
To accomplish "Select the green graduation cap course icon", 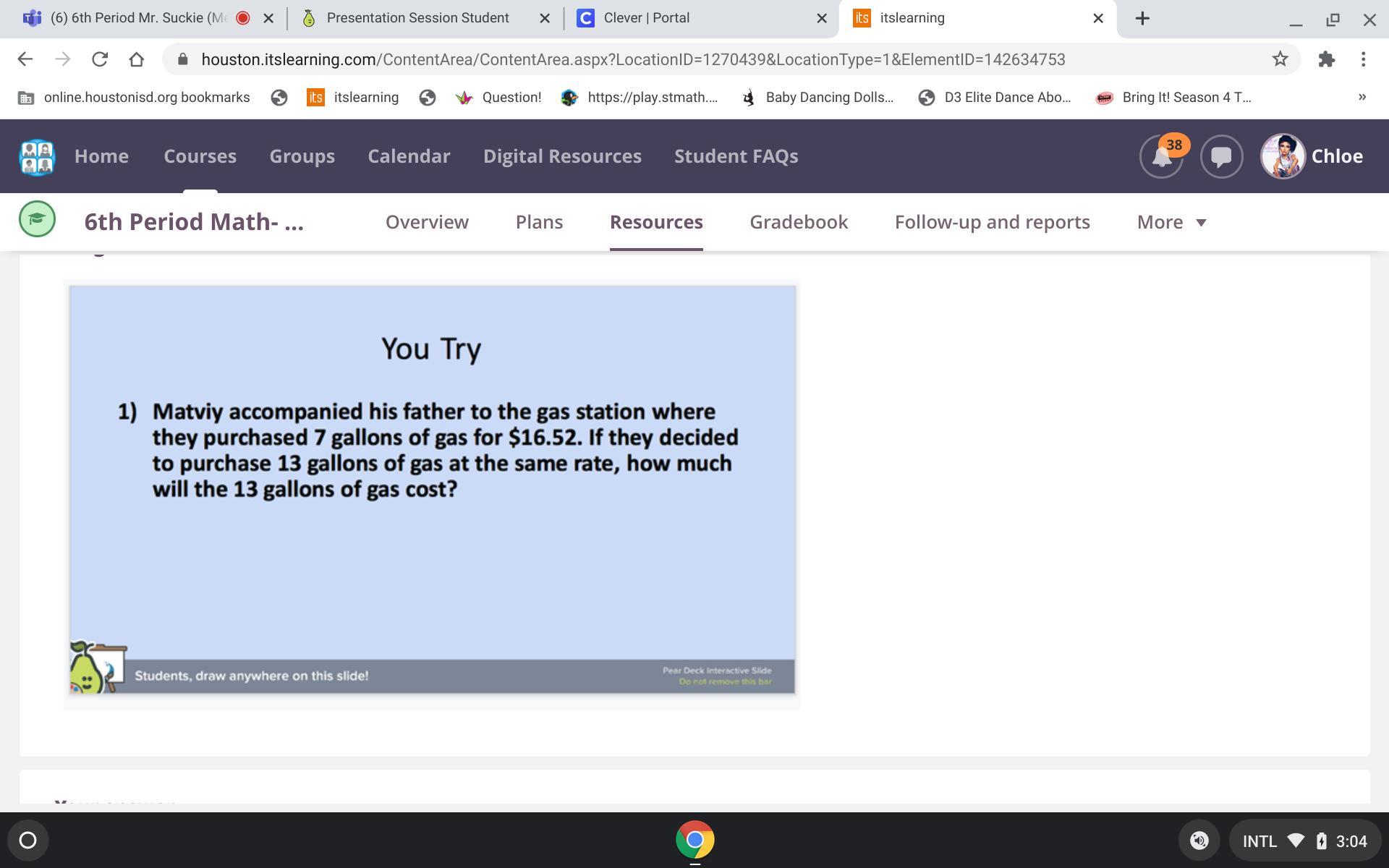I will (36, 218).
